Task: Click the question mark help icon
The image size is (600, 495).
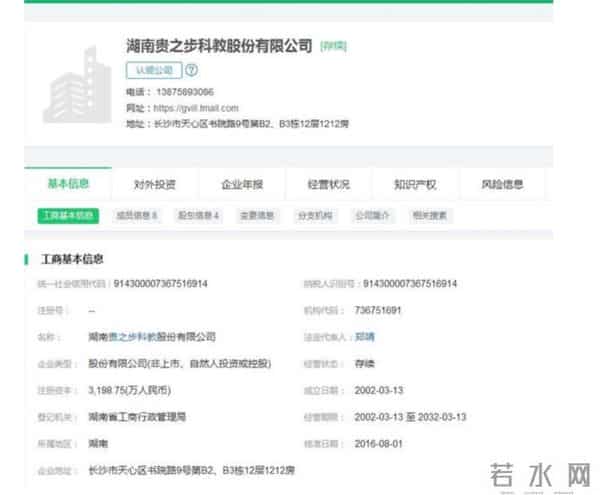Action: tap(192, 70)
